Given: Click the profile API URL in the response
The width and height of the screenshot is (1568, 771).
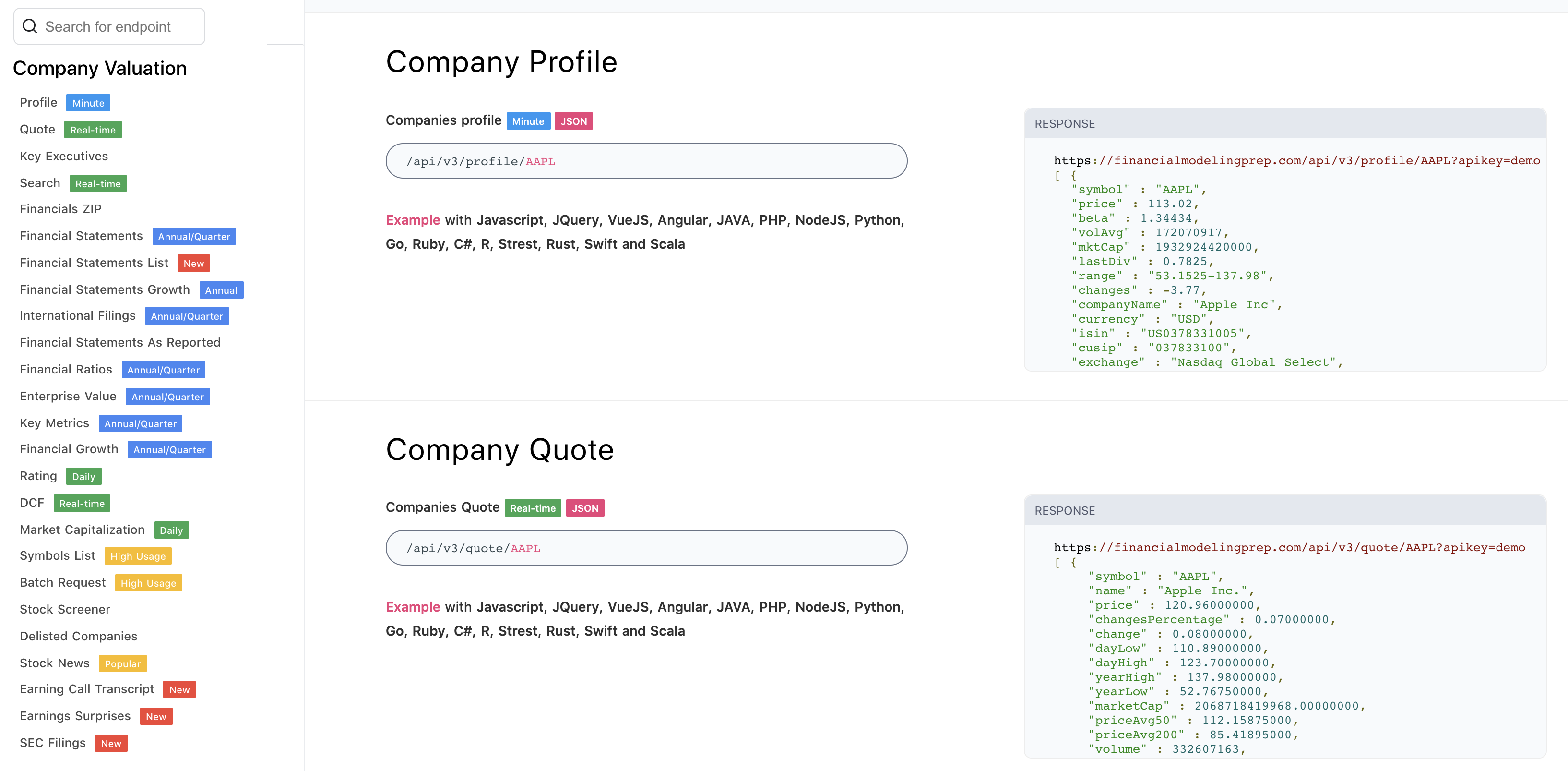Looking at the screenshot, I should (1296, 161).
